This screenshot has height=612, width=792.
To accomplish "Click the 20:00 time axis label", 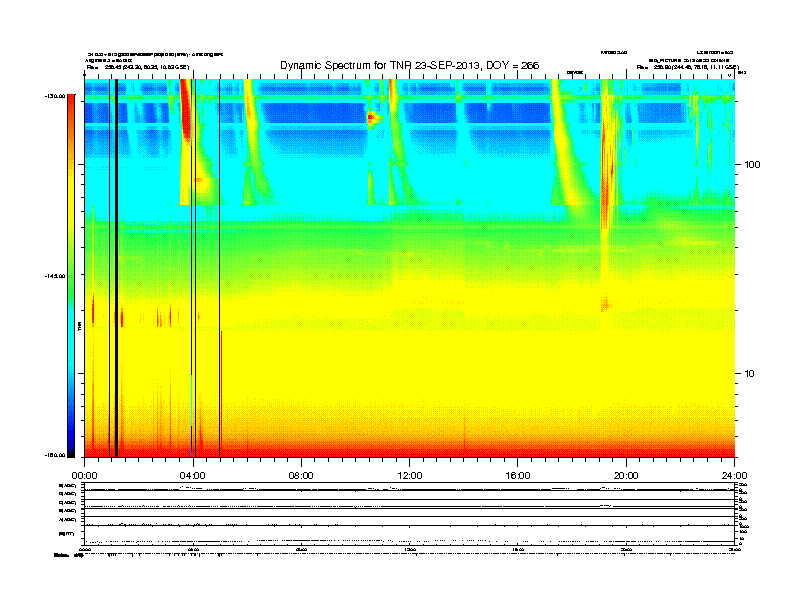I will pyautogui.click(x=626, y=476).
